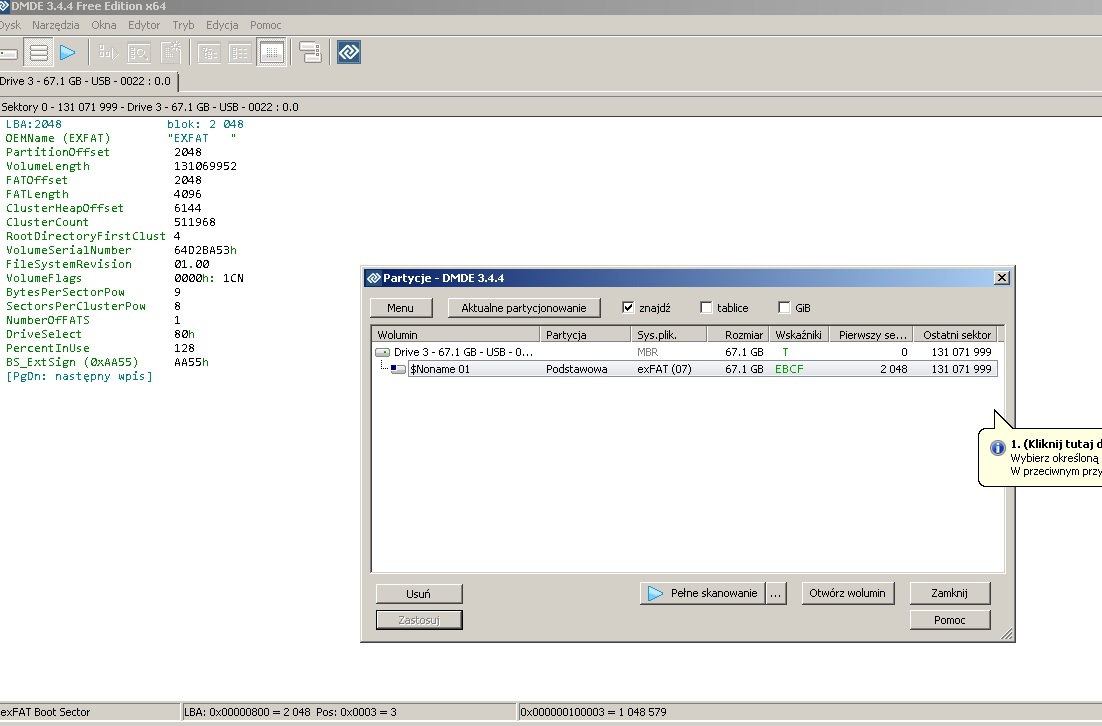Click the greyed recover/new-items toolbar icon

coord(171,53)
